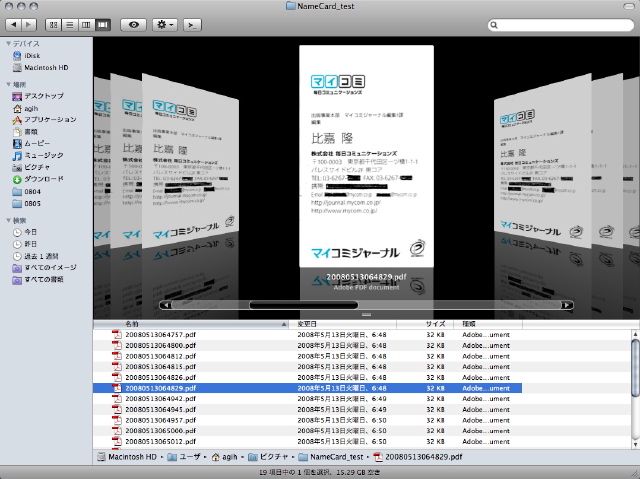Click the Cover Flow scrollbar thumb
Viewport: 640px width, 479px height.
304,305
